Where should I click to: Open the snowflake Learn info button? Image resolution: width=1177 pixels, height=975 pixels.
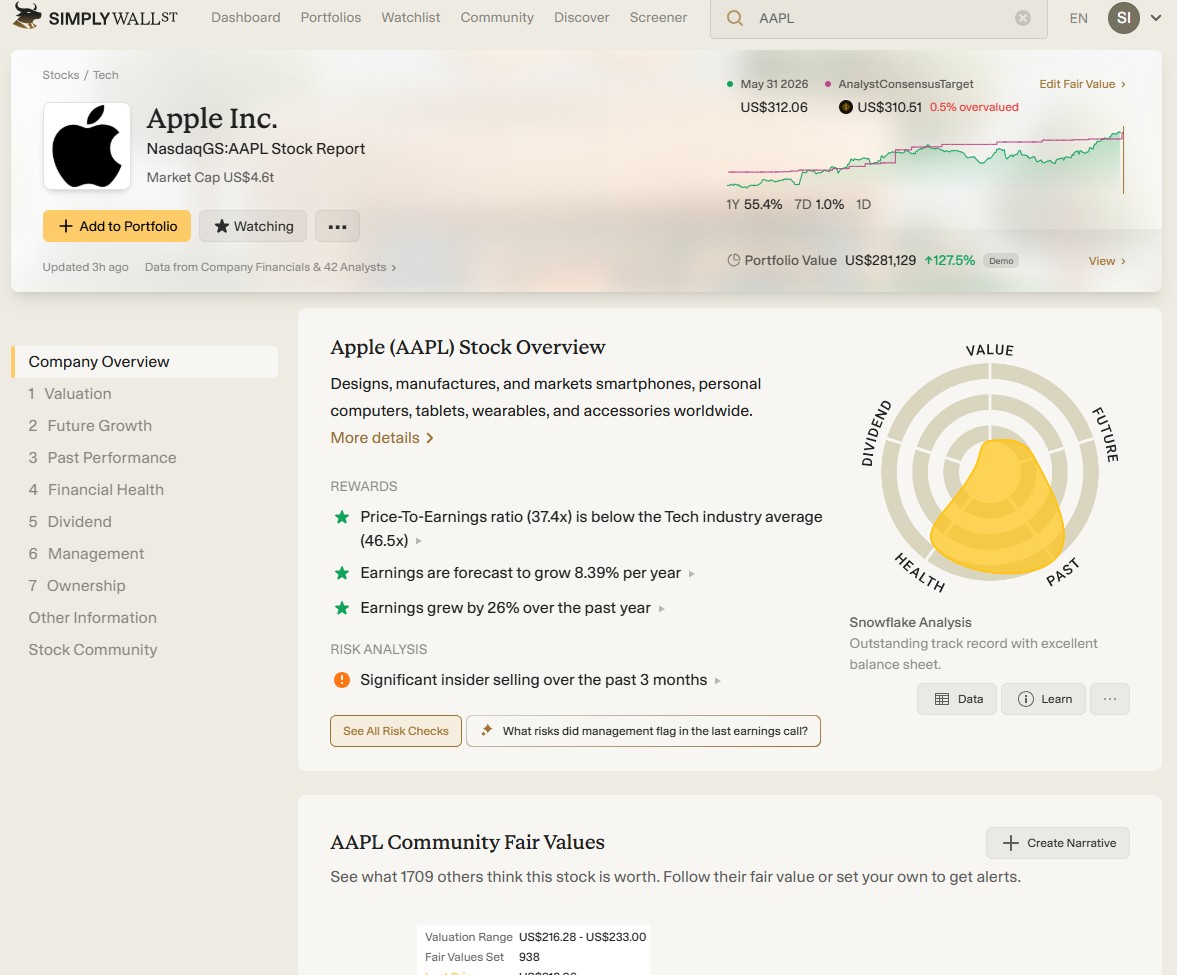pyautogui.click(x=1043, y=699)
